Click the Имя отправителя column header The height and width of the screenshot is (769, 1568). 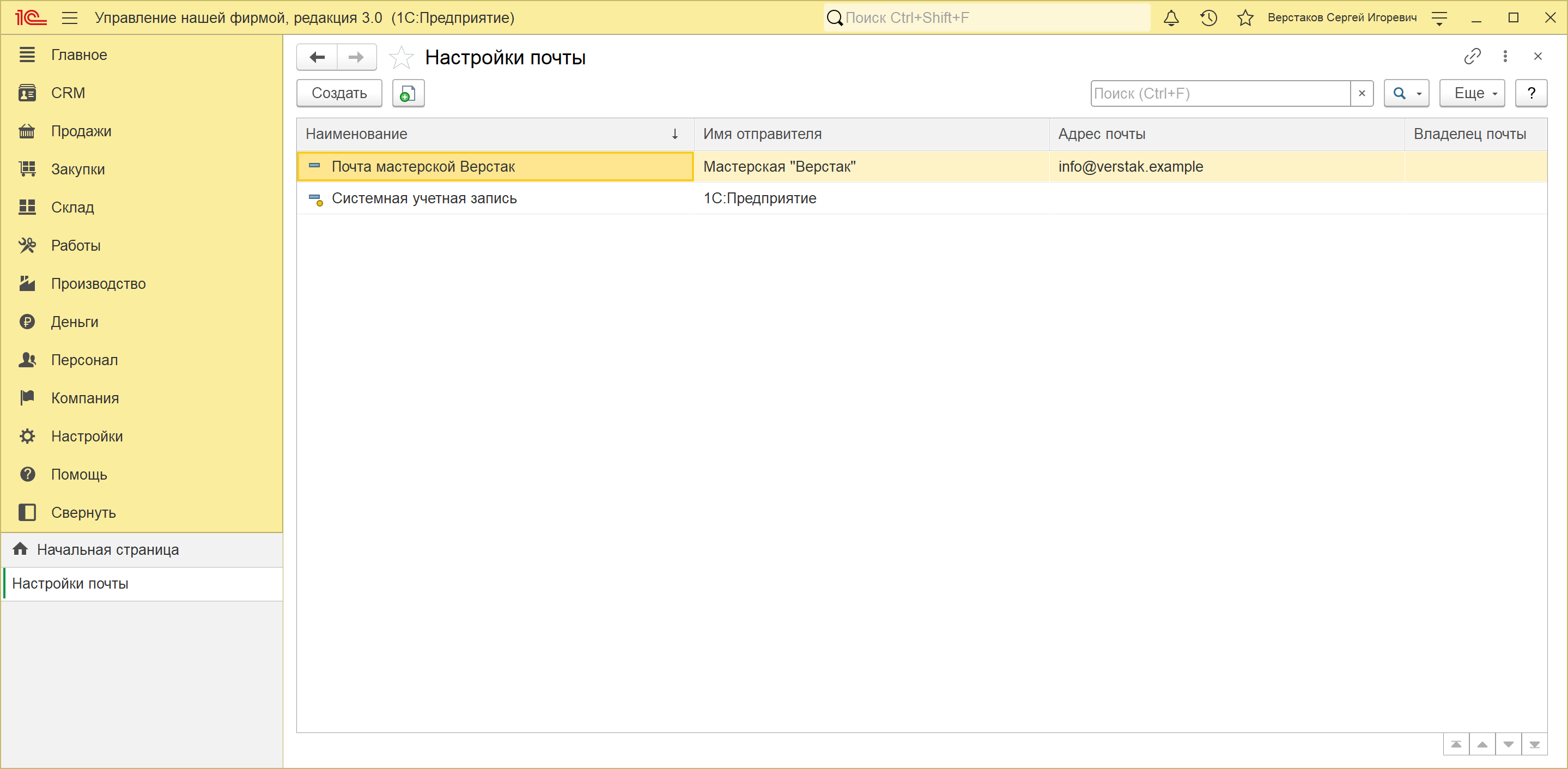pyautogui.click(x=872, y=134)
